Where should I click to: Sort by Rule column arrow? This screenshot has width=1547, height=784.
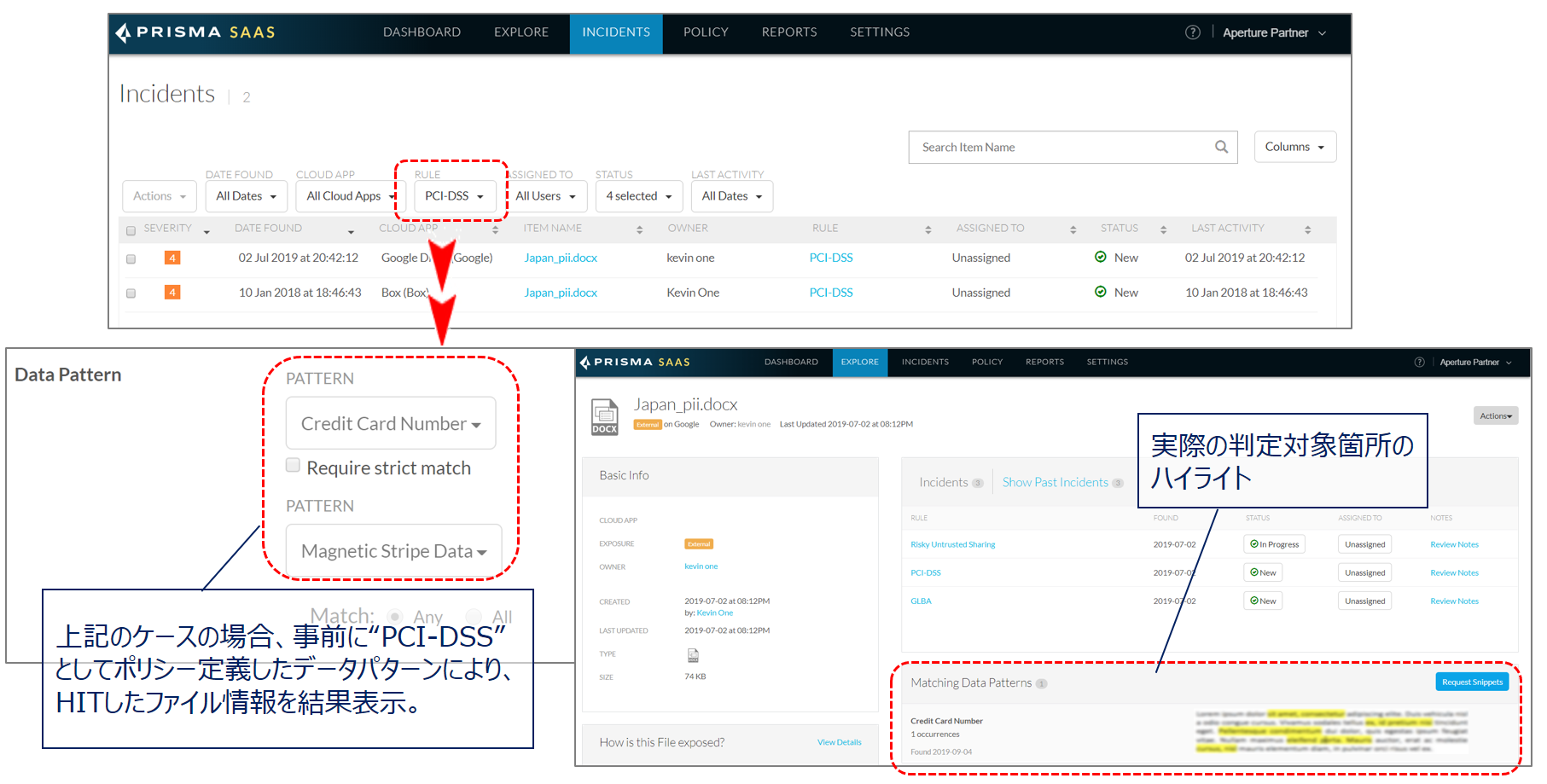(928, 229)
